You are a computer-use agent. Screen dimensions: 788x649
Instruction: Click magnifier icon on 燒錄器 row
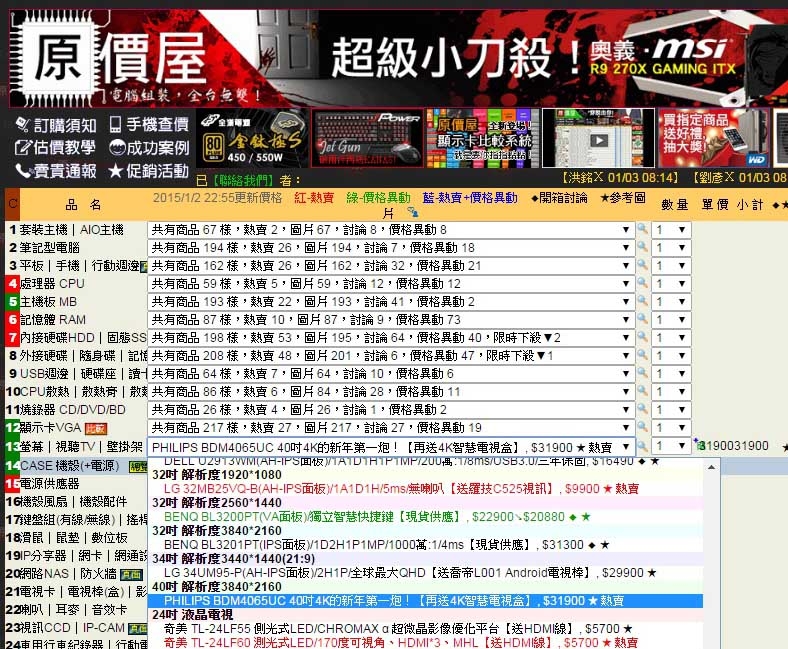642,409
